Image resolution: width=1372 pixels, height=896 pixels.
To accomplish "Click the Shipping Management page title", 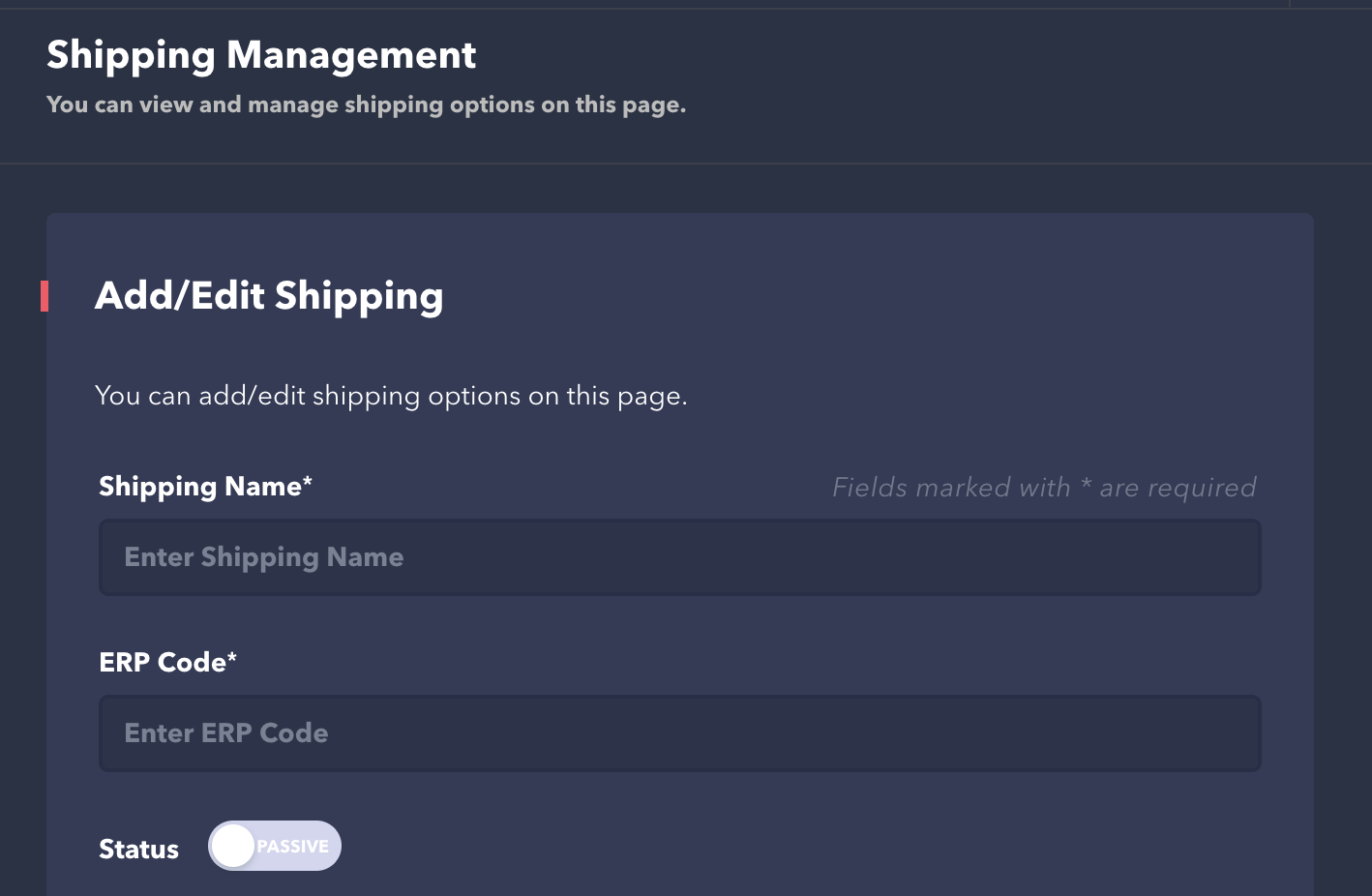I will 261,55.
